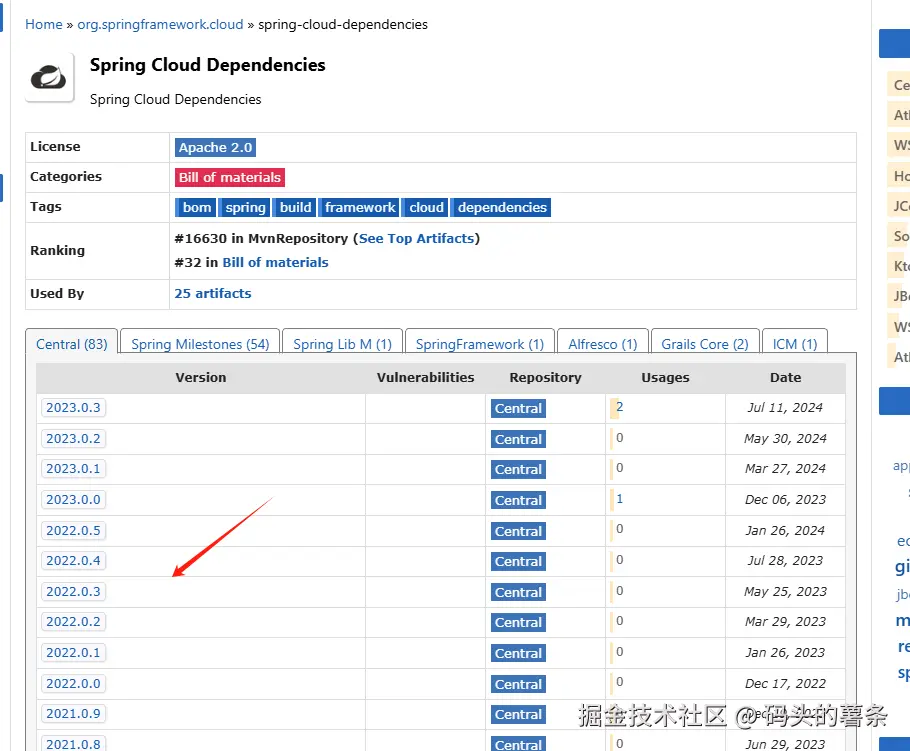
Task: Select the dependencies tag
Action: 501,208
